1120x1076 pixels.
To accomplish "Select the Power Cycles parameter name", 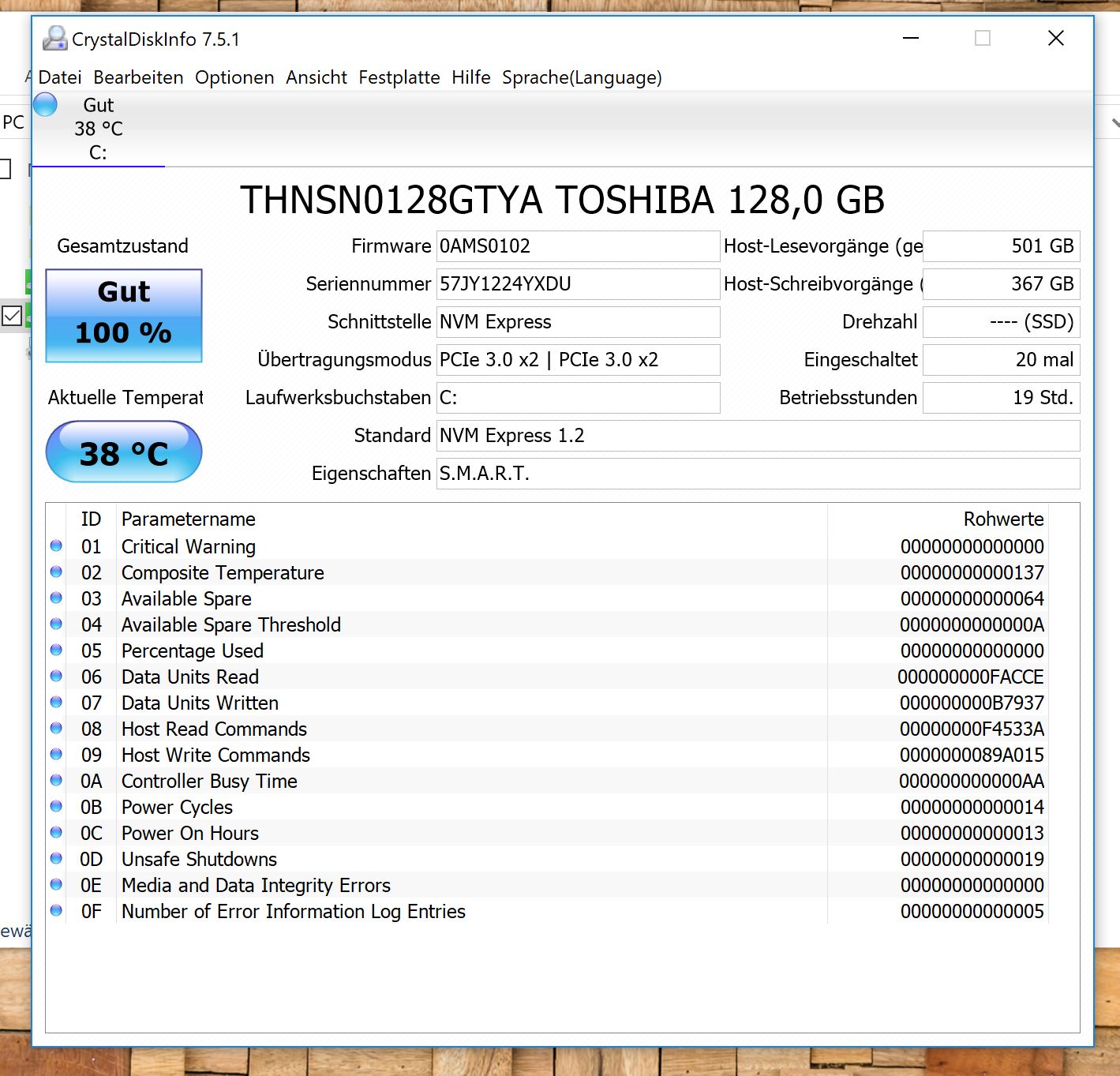I will (178, 807).
